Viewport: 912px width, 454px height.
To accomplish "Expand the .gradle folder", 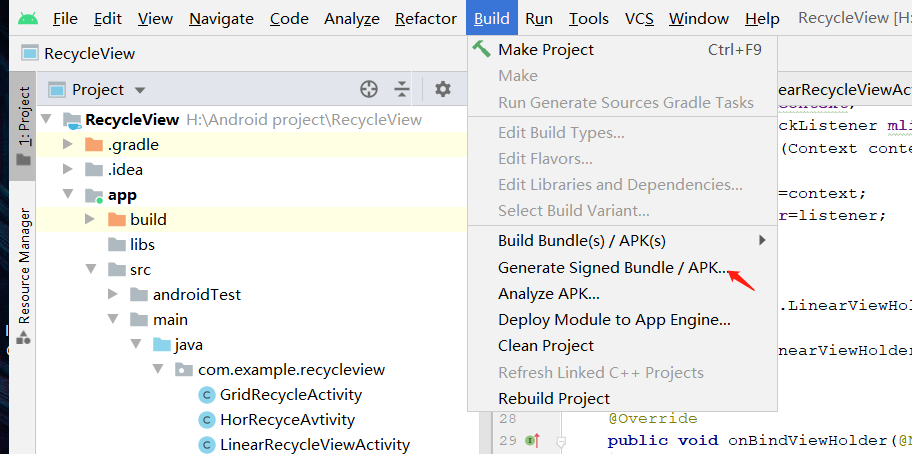I will click(69, 145).
